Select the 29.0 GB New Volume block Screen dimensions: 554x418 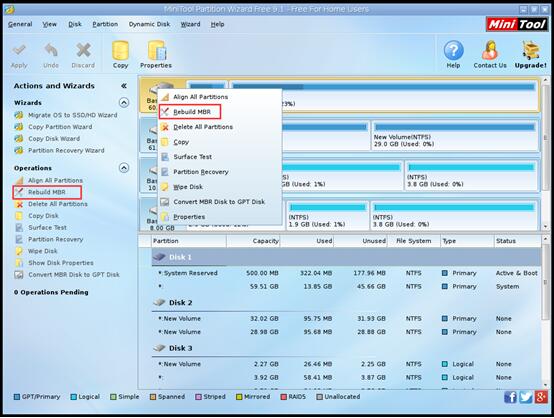(x=455, y=136)
